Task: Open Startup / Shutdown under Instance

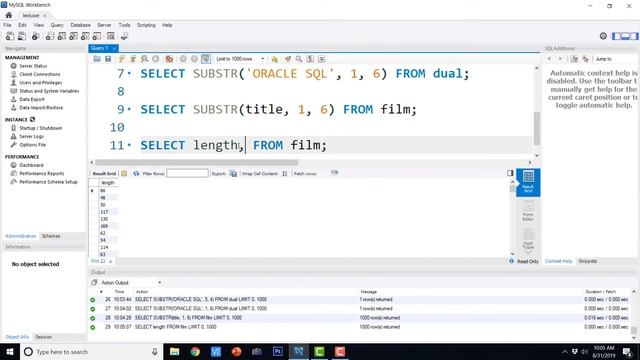Action: coord(40,128)
